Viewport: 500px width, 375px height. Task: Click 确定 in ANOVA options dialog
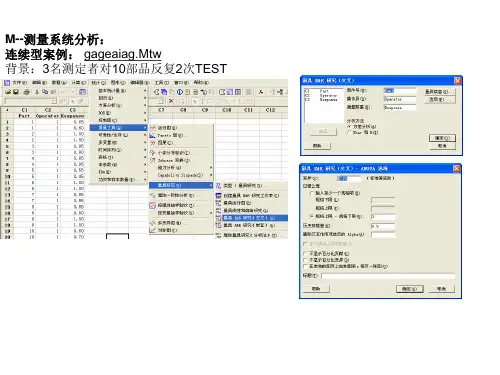(409, 289)
